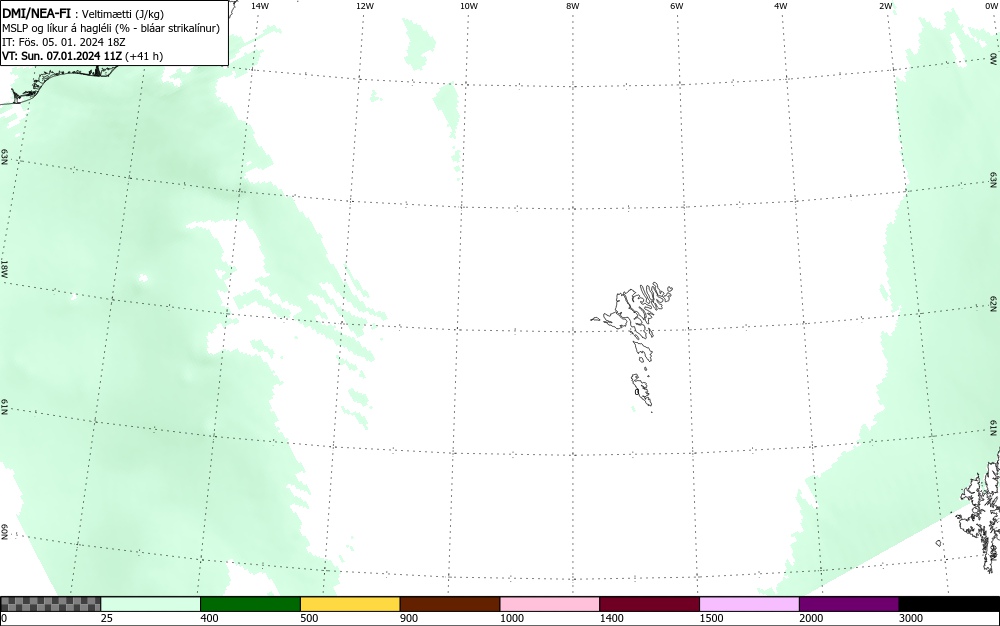Click the 'IT: Fös. 05. 01. 2024 18Z' line

pos(64,42)
